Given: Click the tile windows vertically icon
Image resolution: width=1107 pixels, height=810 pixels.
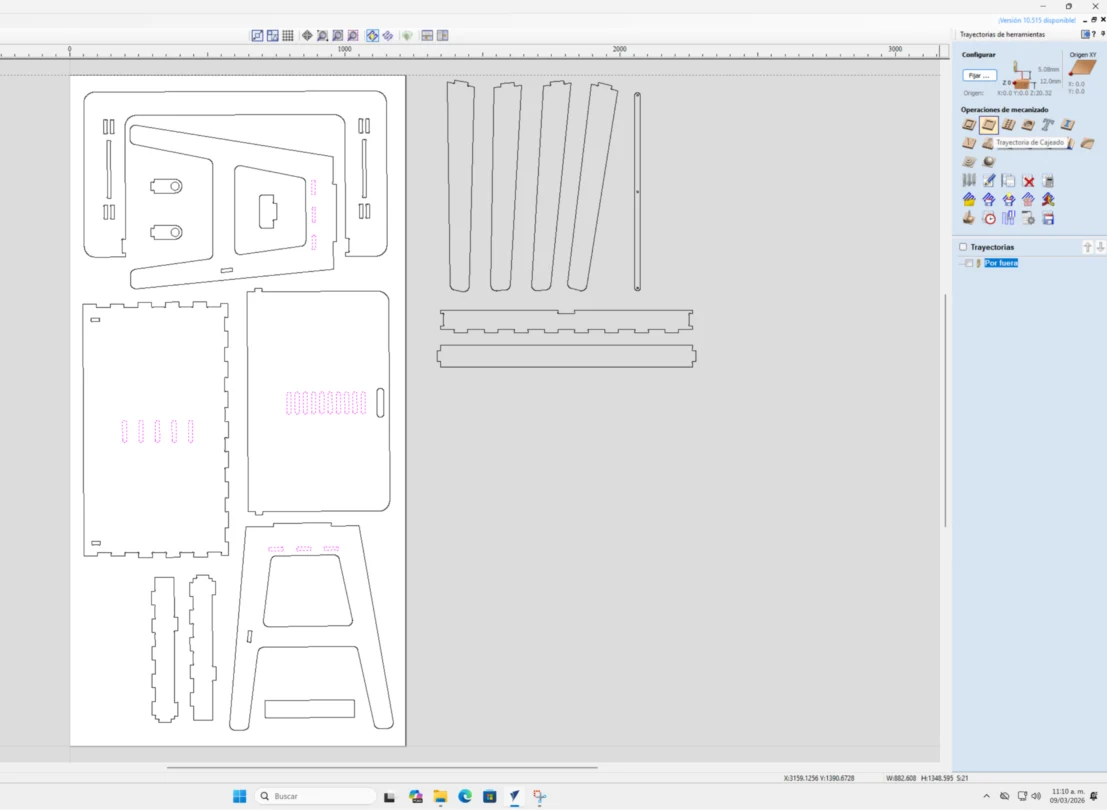Looking at the screenshot, I should (x=443, y=35).
